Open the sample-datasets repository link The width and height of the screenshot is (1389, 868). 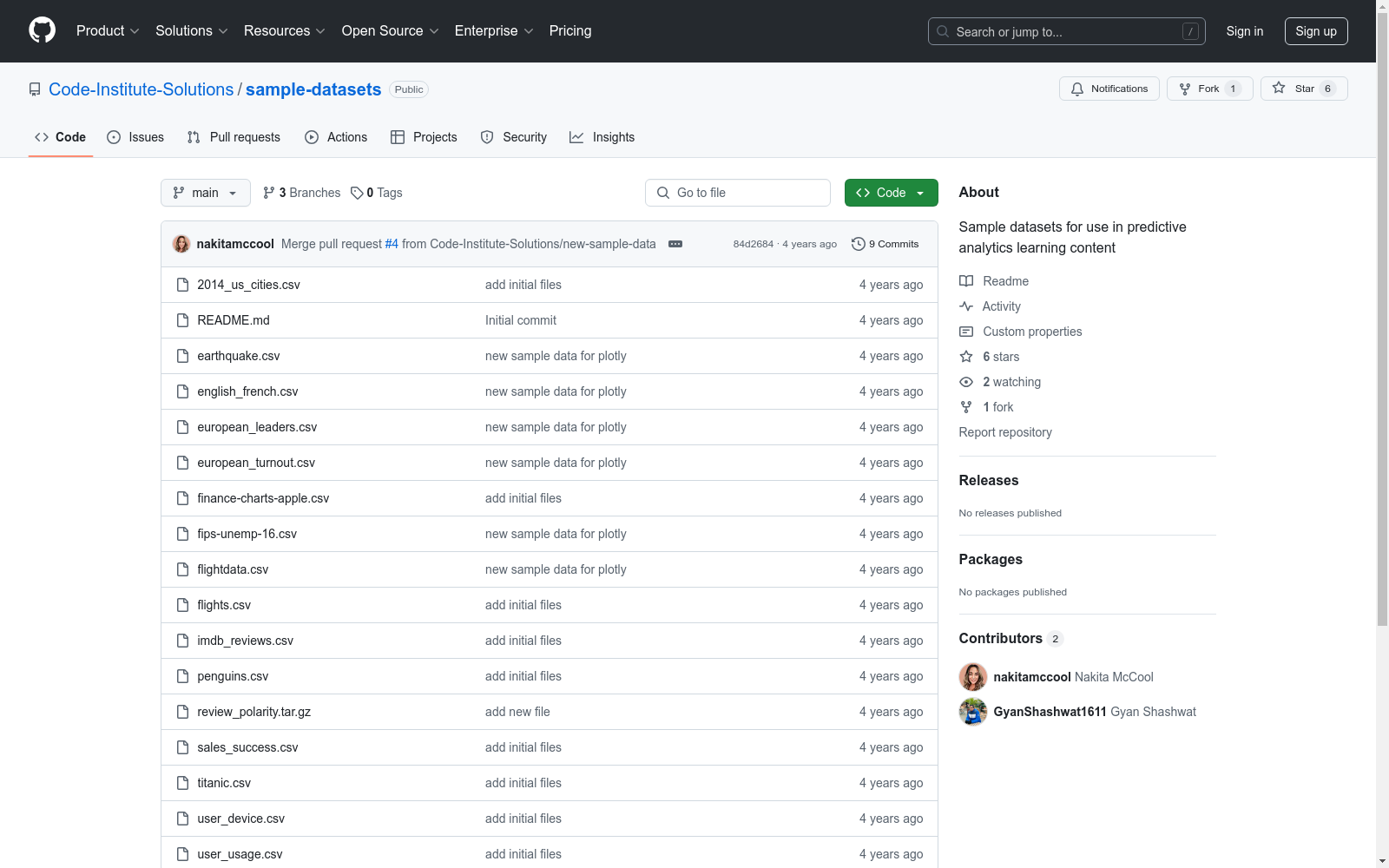313,89
